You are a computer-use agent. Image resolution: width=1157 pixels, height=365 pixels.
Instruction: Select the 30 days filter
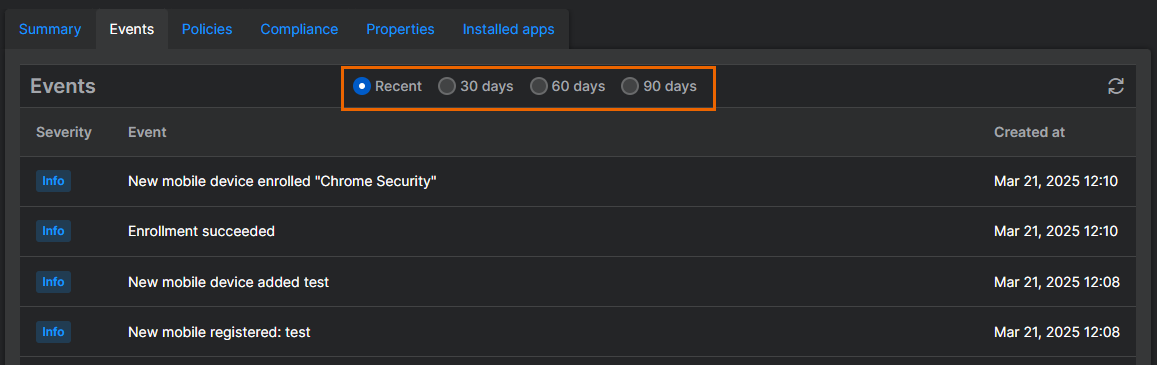pyautogui.click(x=447, y=86)
